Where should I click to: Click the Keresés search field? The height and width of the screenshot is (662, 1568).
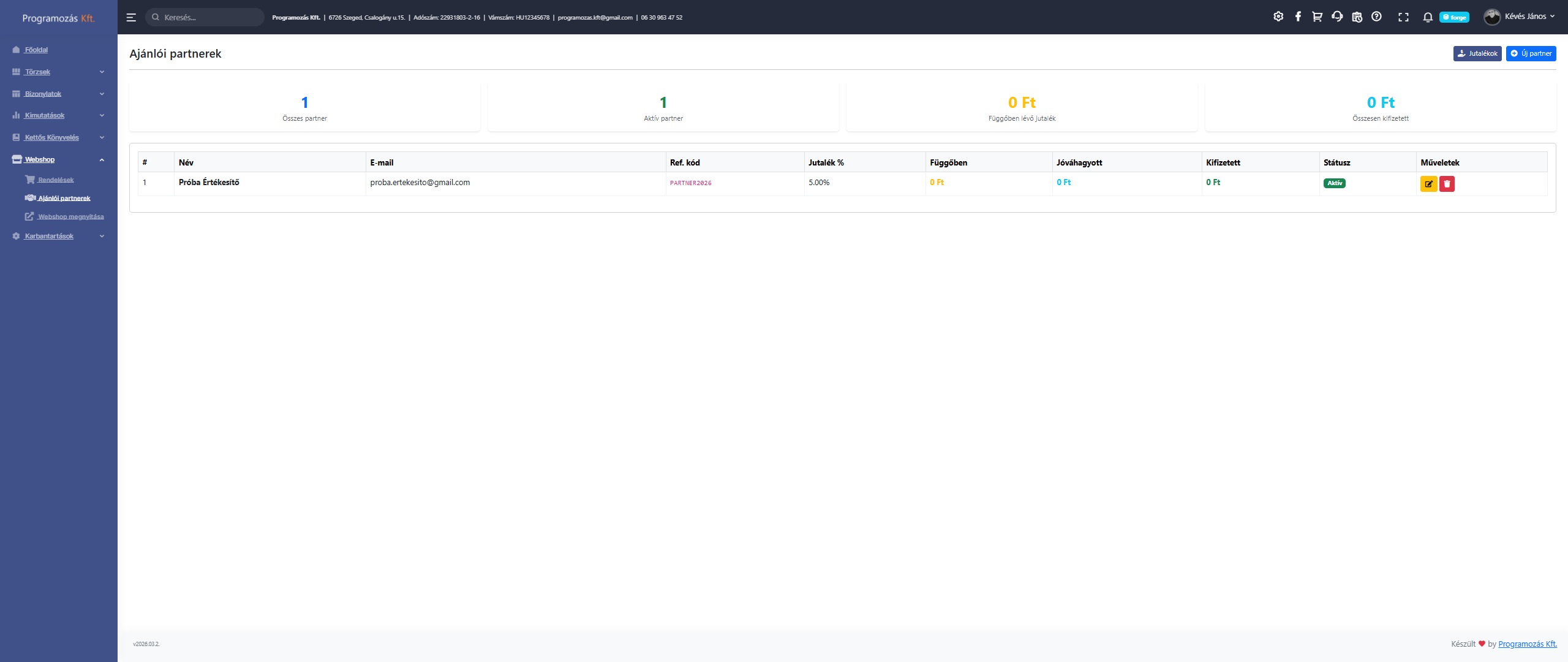click(205, 17)
